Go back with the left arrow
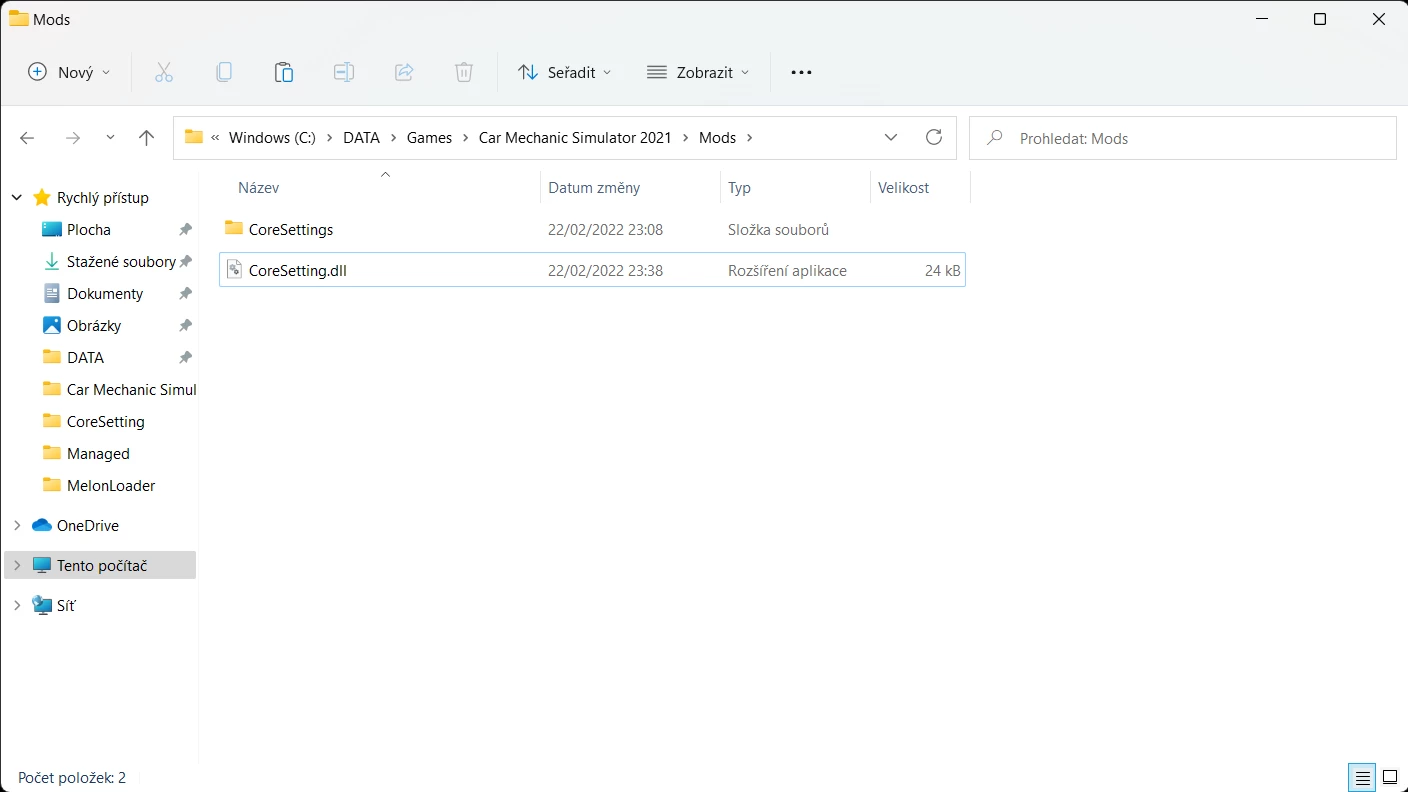Screen dimensions: 1408x792 [28, 138]
